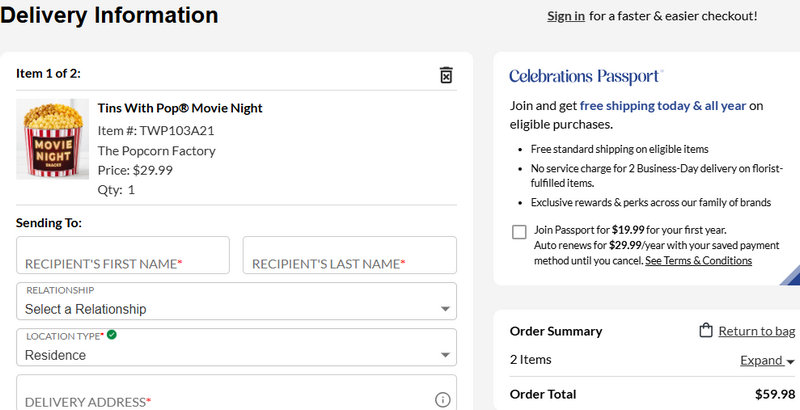Click the blue corner tab at right edge
The width and height of the screenshot is (800, 410).
click(790, 275)
